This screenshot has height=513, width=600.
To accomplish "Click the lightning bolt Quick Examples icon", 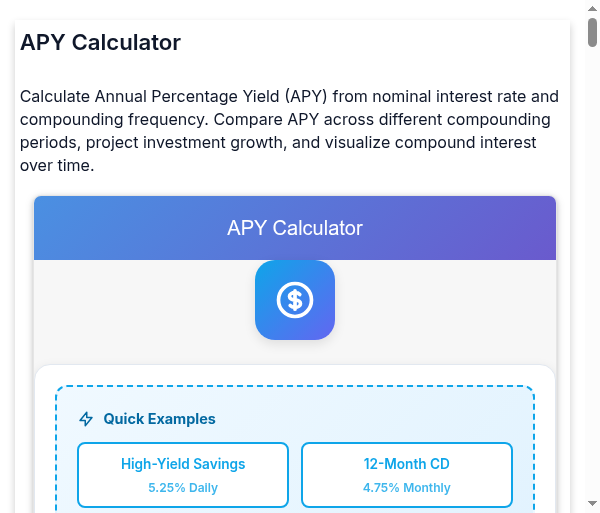I will 86,419.
